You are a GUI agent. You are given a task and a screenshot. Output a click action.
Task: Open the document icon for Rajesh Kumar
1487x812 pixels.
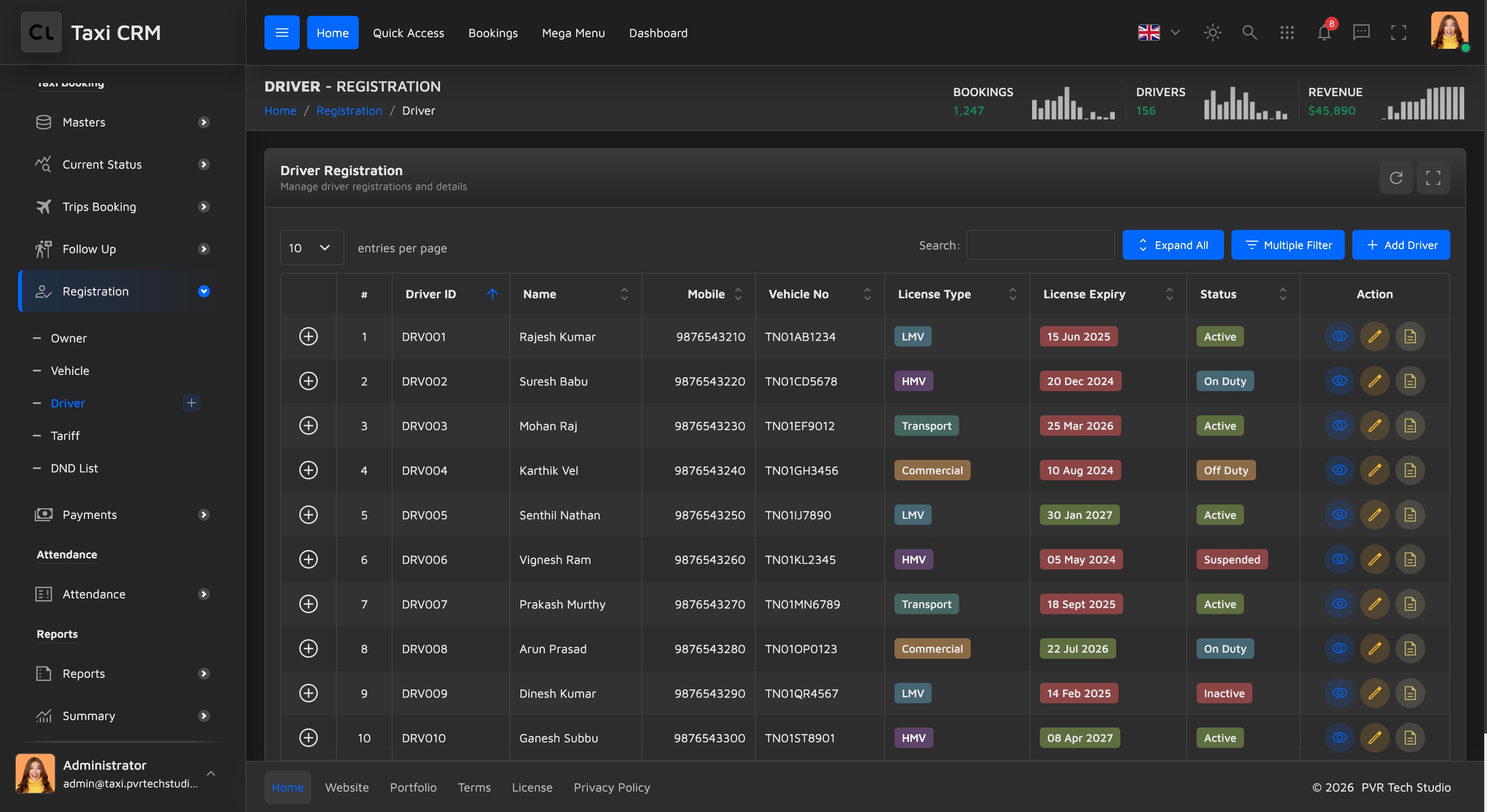point(1410,336)
